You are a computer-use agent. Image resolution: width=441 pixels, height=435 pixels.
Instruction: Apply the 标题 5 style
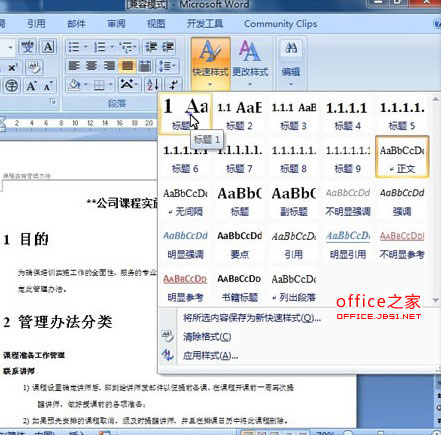point(402,115)
